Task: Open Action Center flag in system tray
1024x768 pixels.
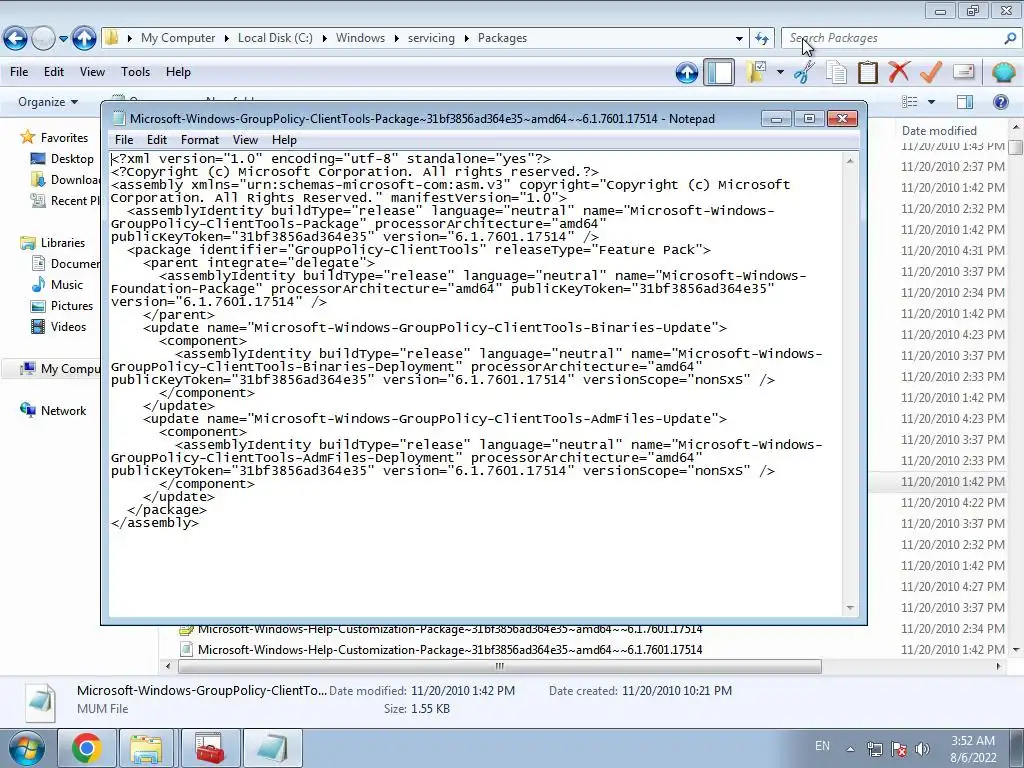Action: tap(899, 749)
